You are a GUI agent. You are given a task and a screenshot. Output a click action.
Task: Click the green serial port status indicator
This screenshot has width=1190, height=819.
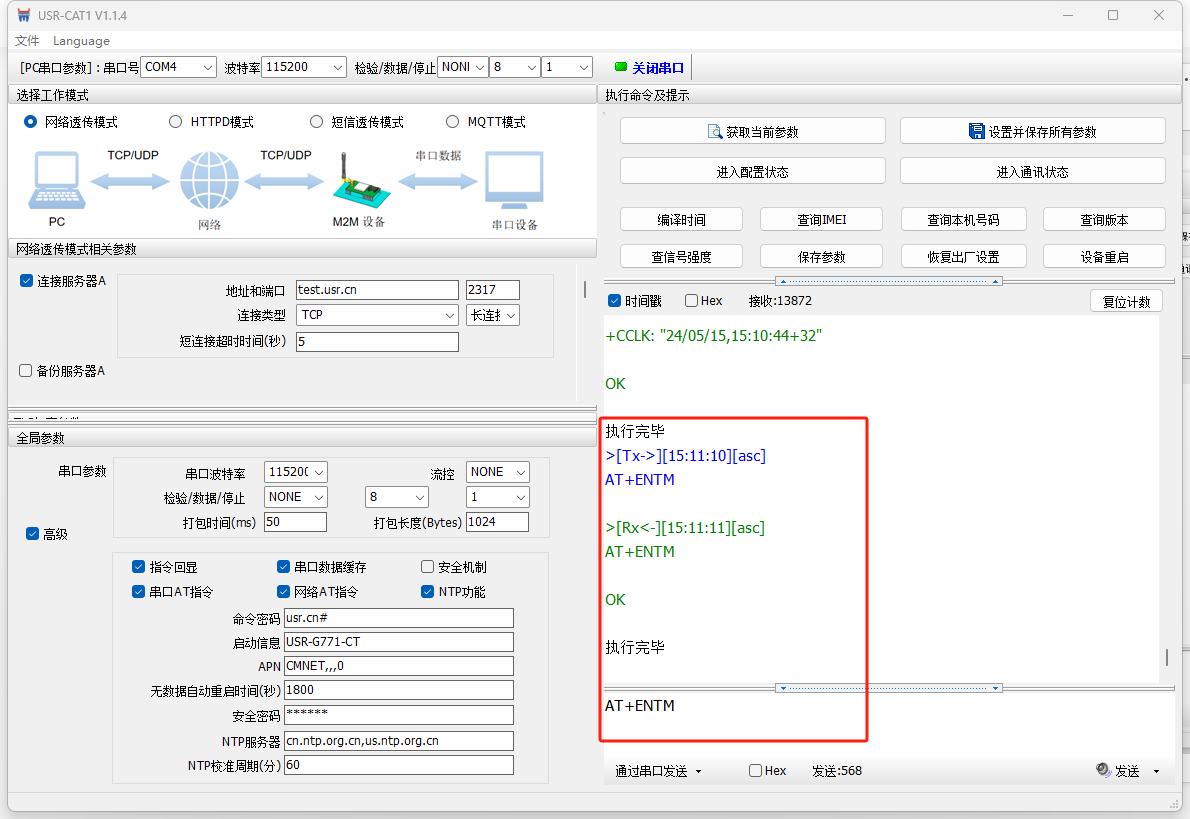(621, 68)
